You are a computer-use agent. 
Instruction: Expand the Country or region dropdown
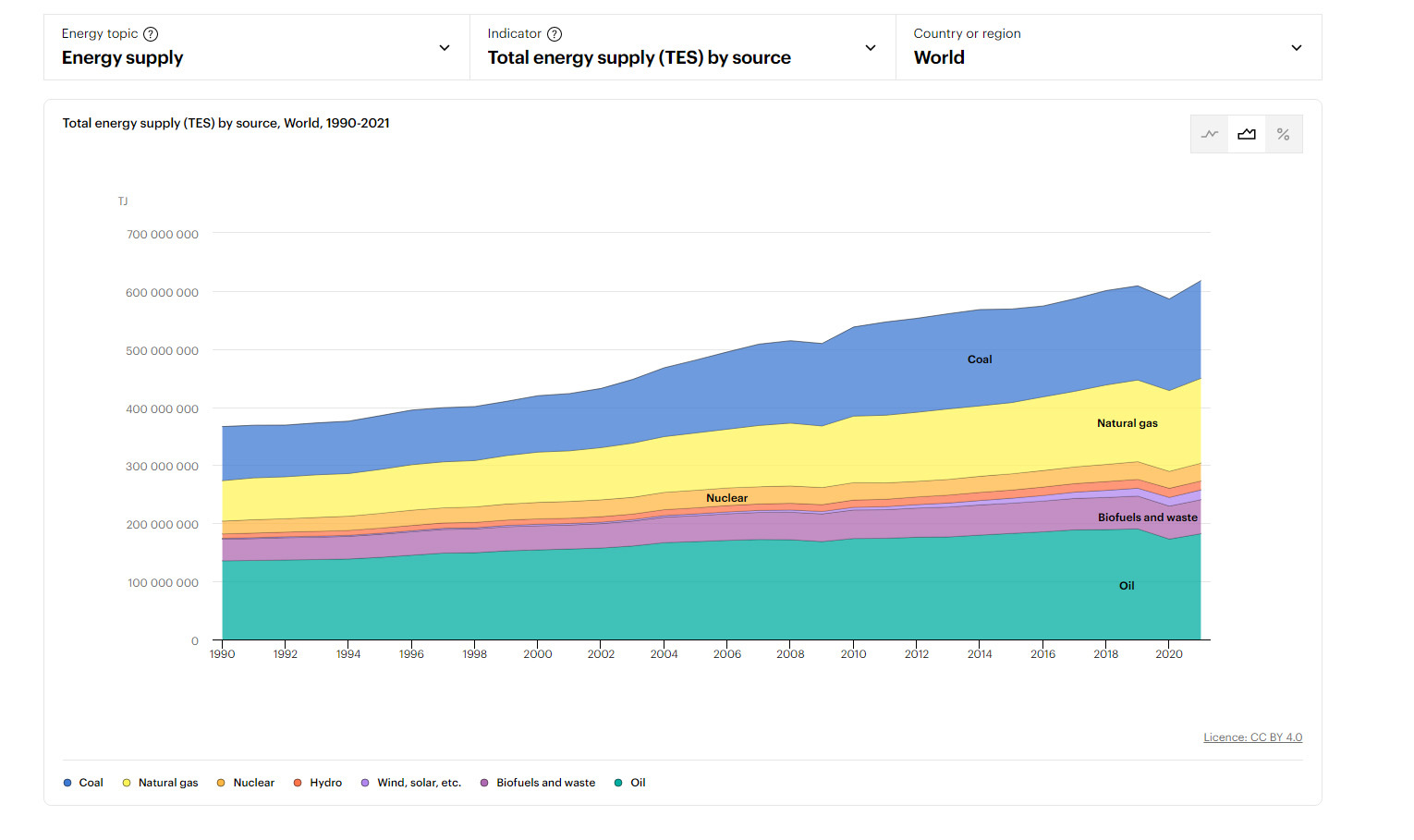click(1296, 48)
